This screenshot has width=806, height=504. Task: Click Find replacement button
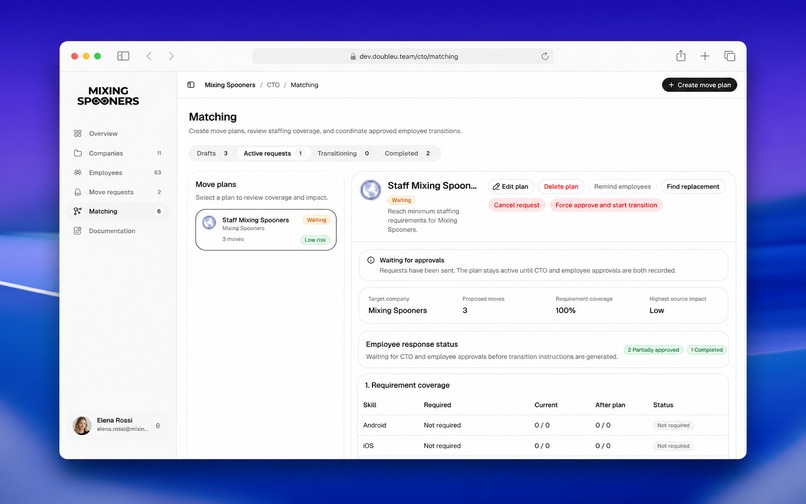[693, 187]
